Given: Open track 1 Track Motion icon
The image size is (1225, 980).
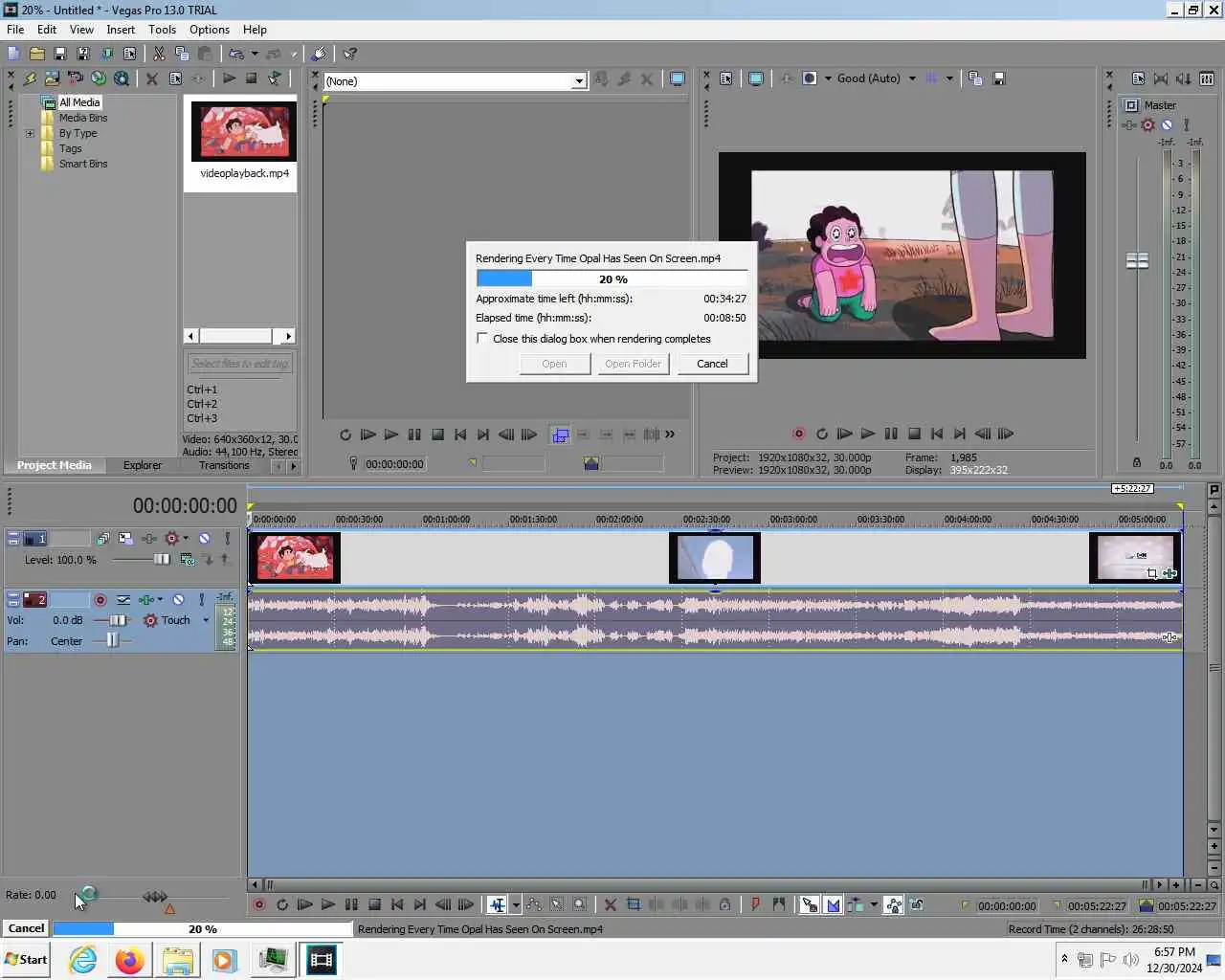Looking at the screenshot, I should (x=125, y=539).
